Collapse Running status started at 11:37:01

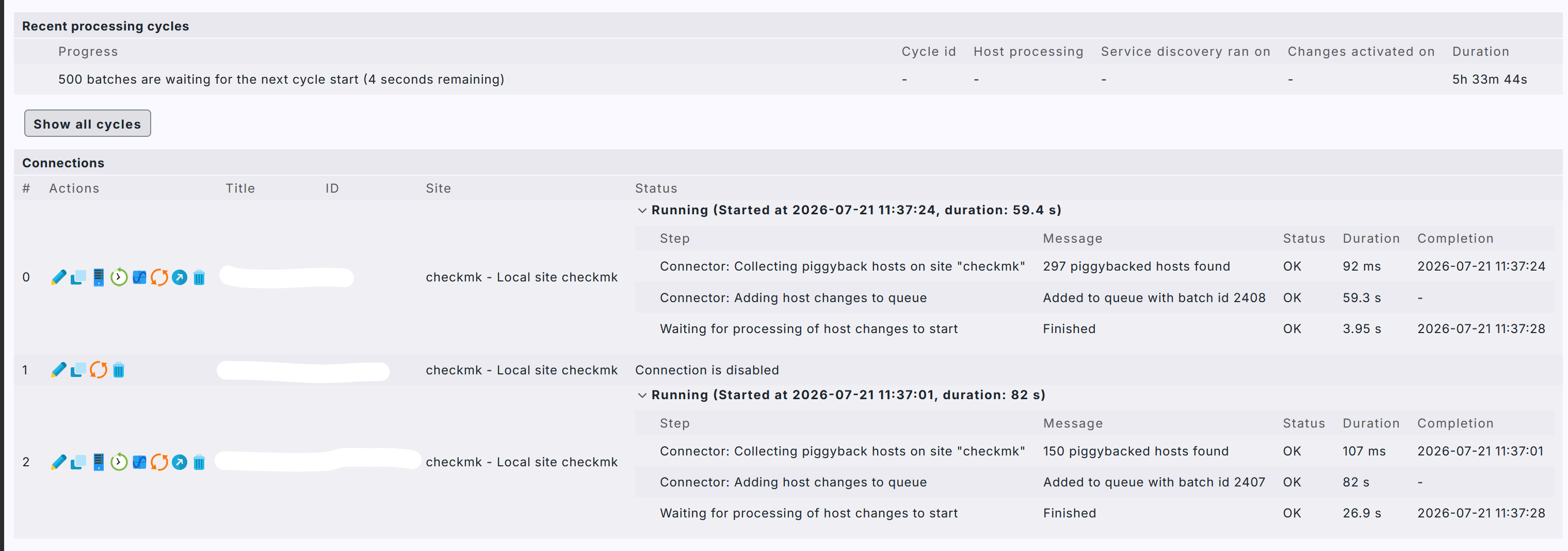[642, 395]
